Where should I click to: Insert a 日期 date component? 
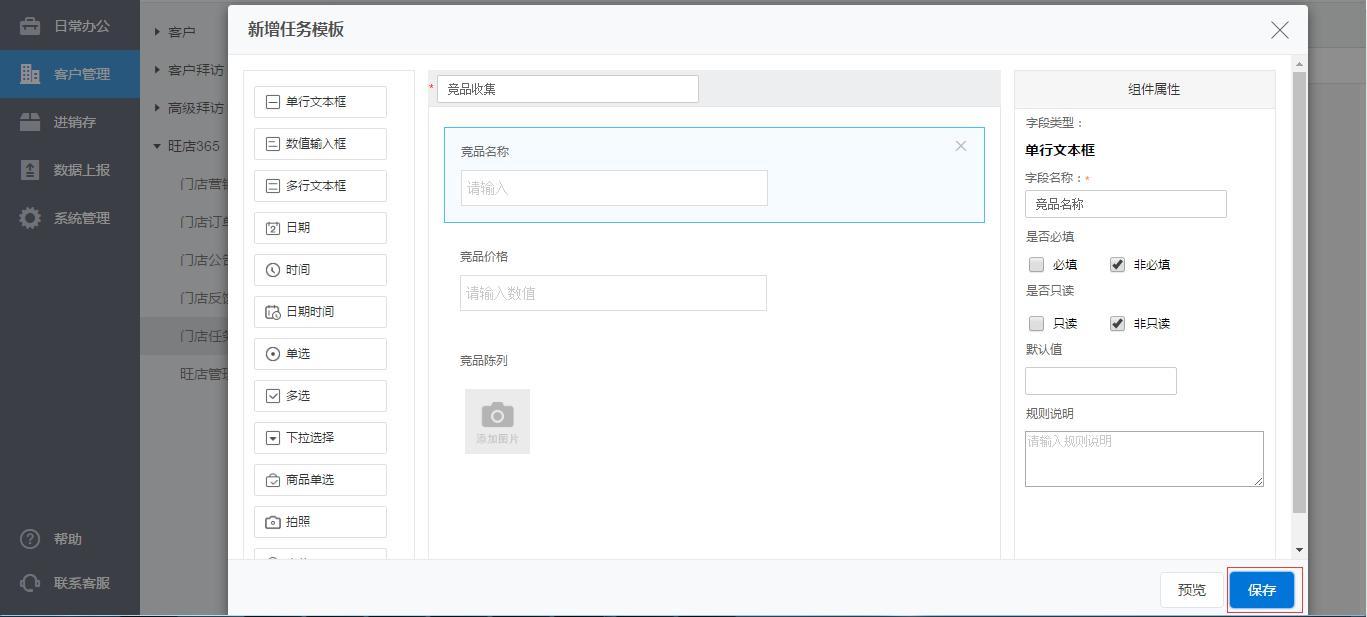tap(320, 228)
